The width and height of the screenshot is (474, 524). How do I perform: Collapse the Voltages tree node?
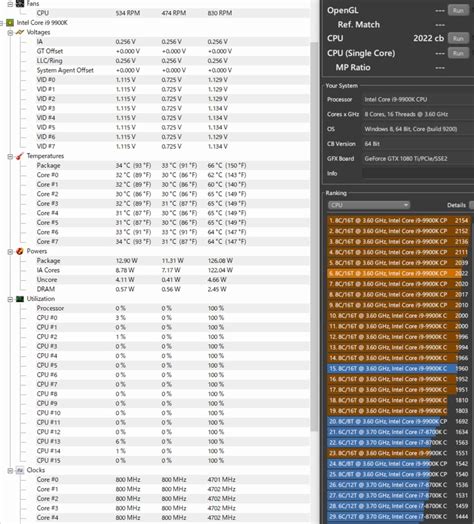tap(10, 33)
